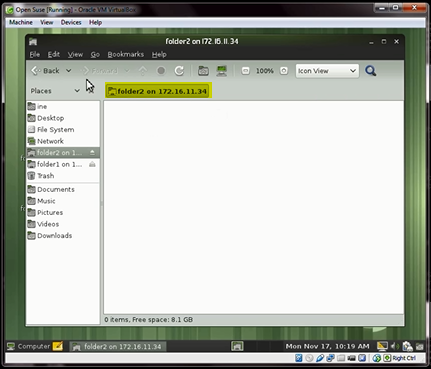Open Trash from the sidebar
This screenshot has width=431, height=369.
coord(63,176)
